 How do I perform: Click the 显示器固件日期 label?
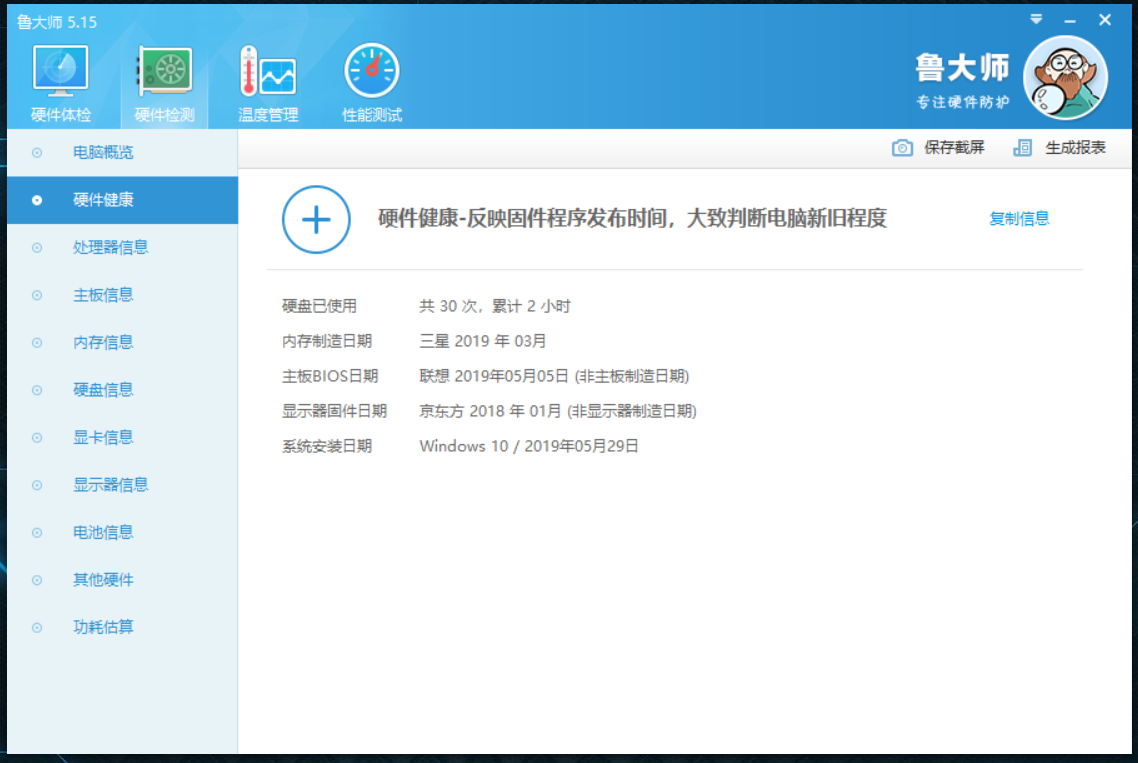point(334,411)
